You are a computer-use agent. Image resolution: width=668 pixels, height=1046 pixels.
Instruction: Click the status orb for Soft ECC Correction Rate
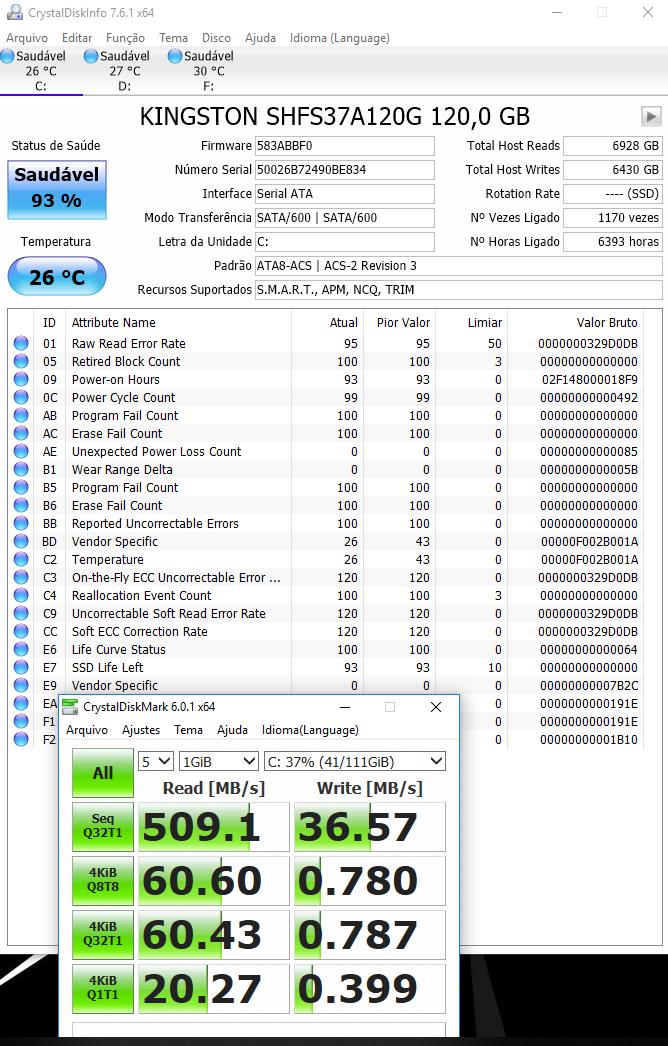(21, 632)
